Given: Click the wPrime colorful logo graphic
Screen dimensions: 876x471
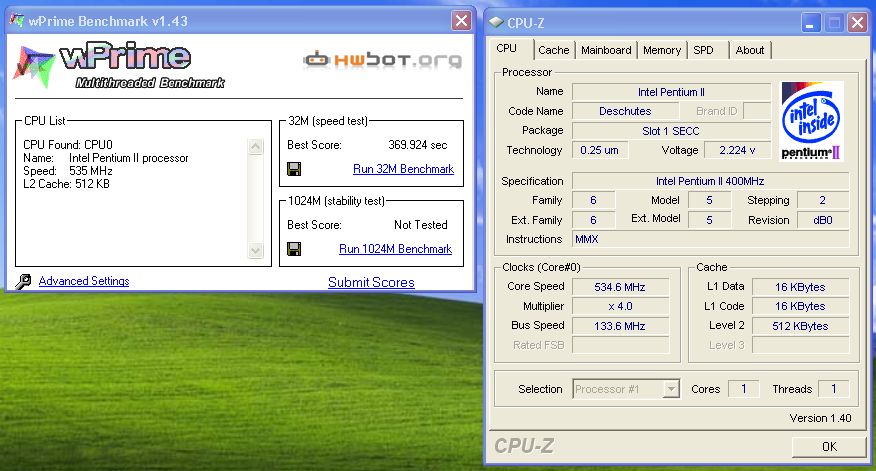Looking at the screenshot, I should (x=34, y=67).
